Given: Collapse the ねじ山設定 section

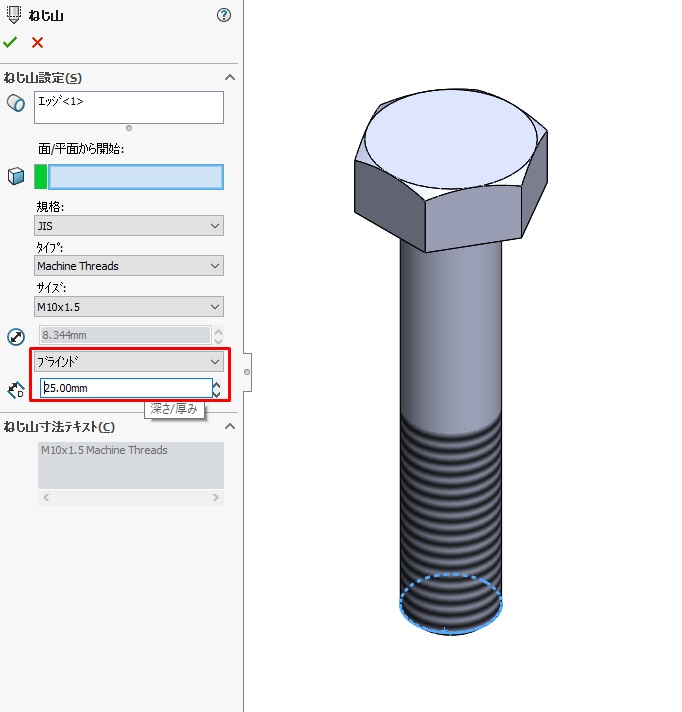Looking at the screenshot, I should [229, 78].
